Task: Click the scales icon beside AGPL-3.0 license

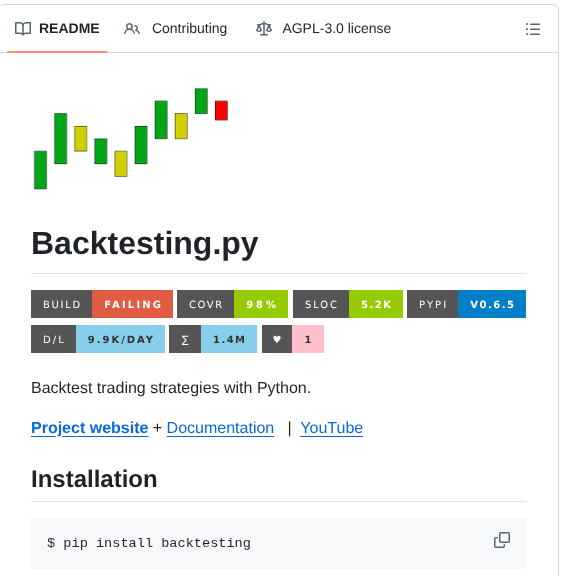Action: 264,29
